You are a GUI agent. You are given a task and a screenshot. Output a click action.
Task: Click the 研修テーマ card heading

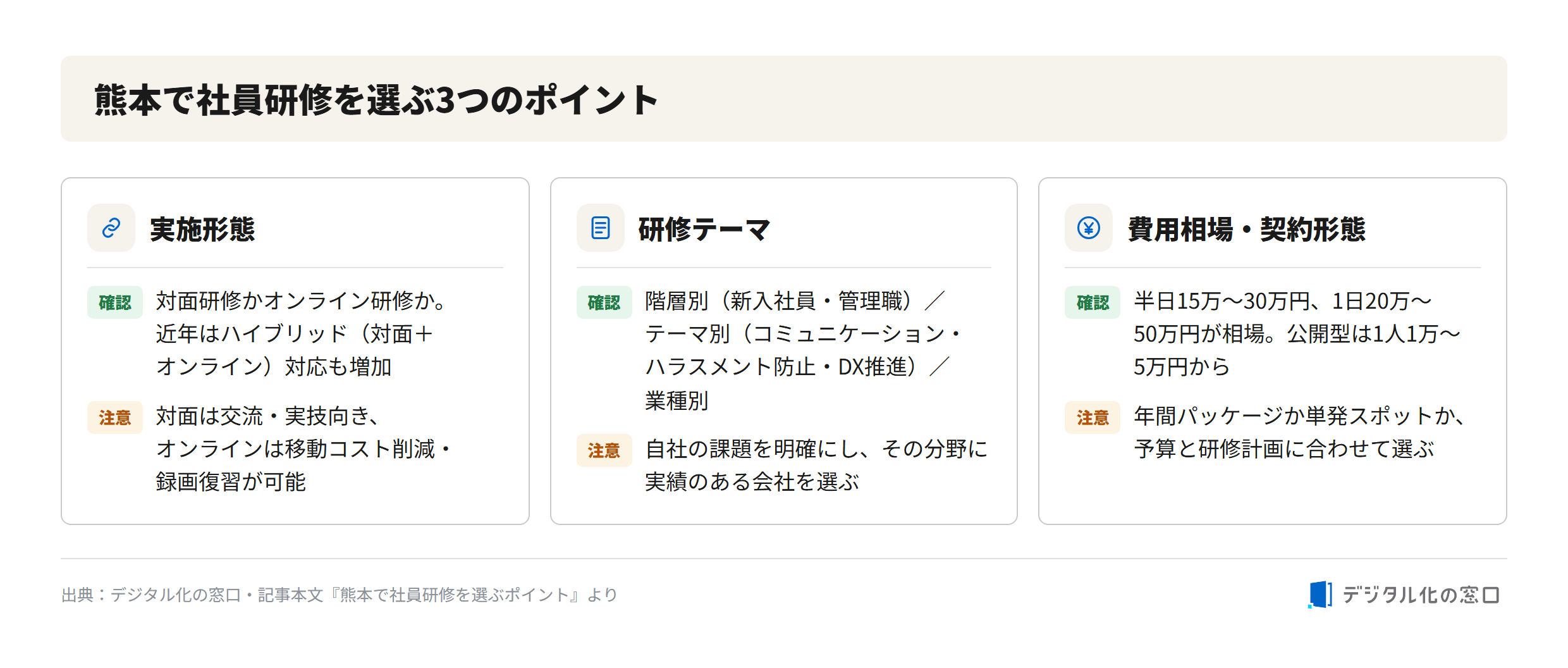pos(704,229)
